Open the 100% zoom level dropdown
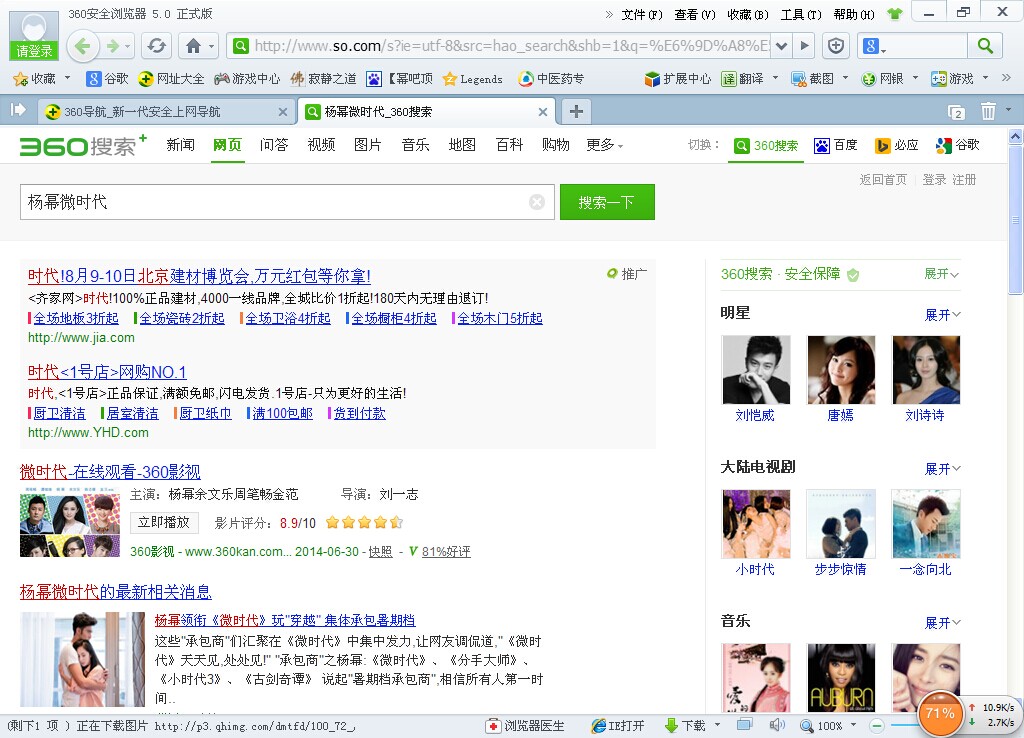 [x=853, y=725]
